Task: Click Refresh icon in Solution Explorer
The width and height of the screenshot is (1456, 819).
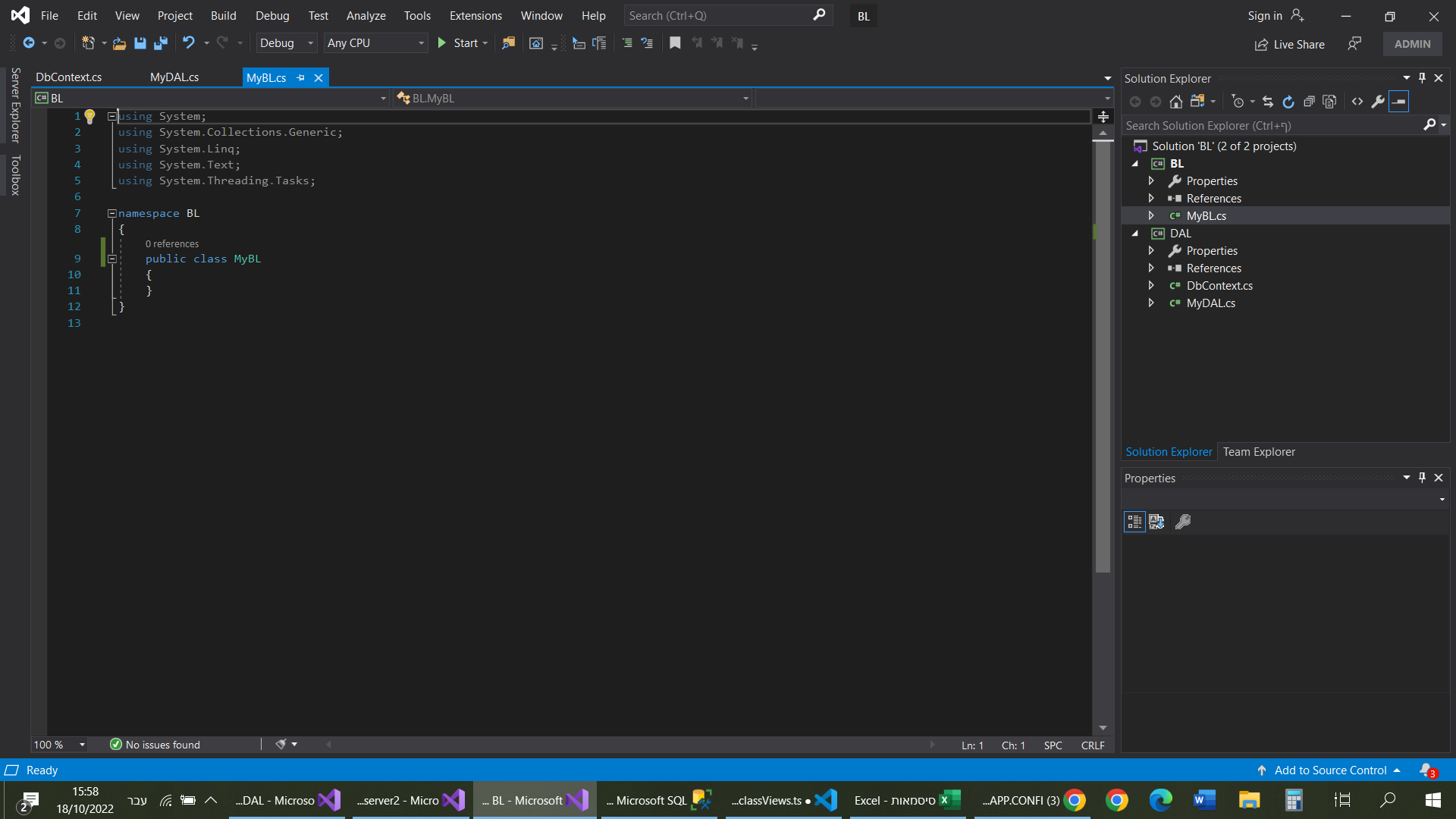Action: pos(1288,102)
